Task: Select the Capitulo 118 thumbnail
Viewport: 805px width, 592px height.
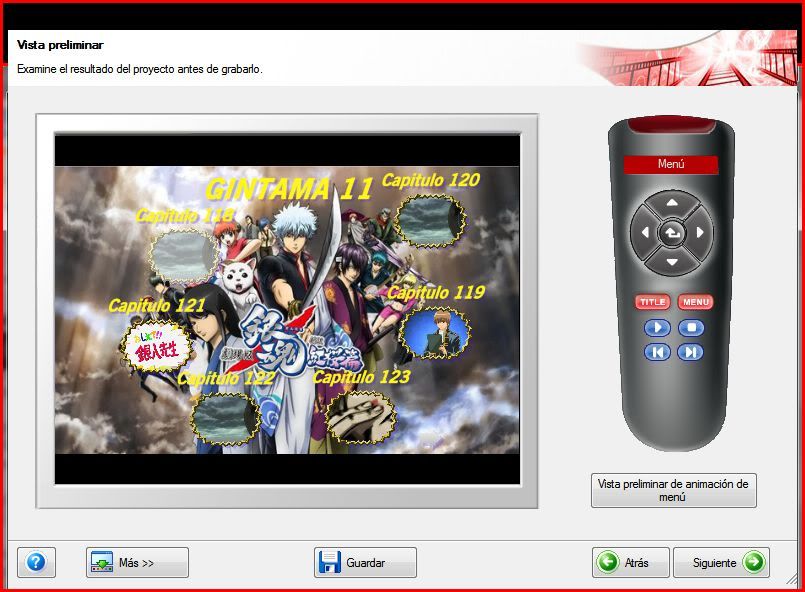Action: click(x=184, y=255)
